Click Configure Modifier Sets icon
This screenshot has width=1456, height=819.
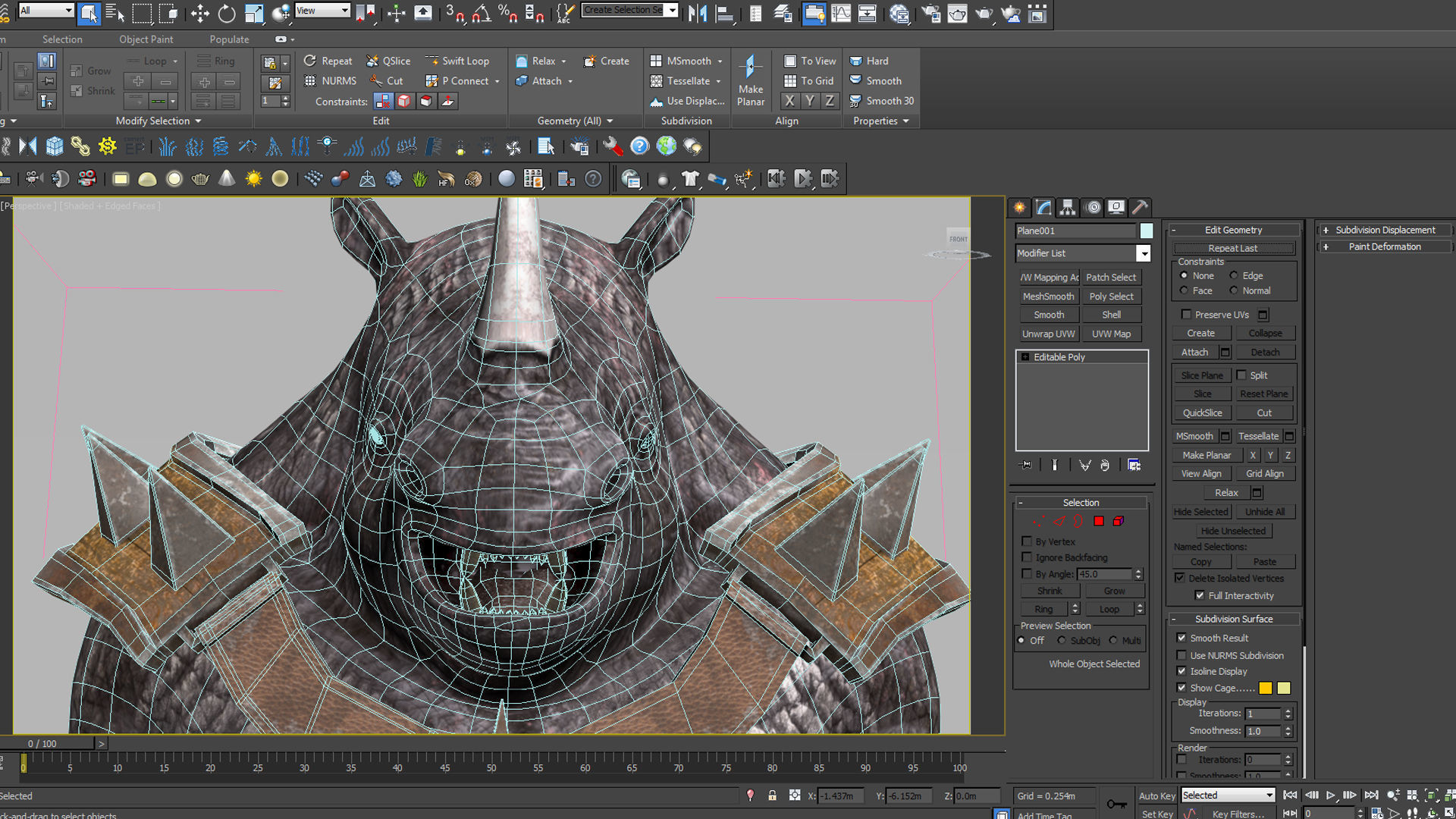[x=1134, y=465]
